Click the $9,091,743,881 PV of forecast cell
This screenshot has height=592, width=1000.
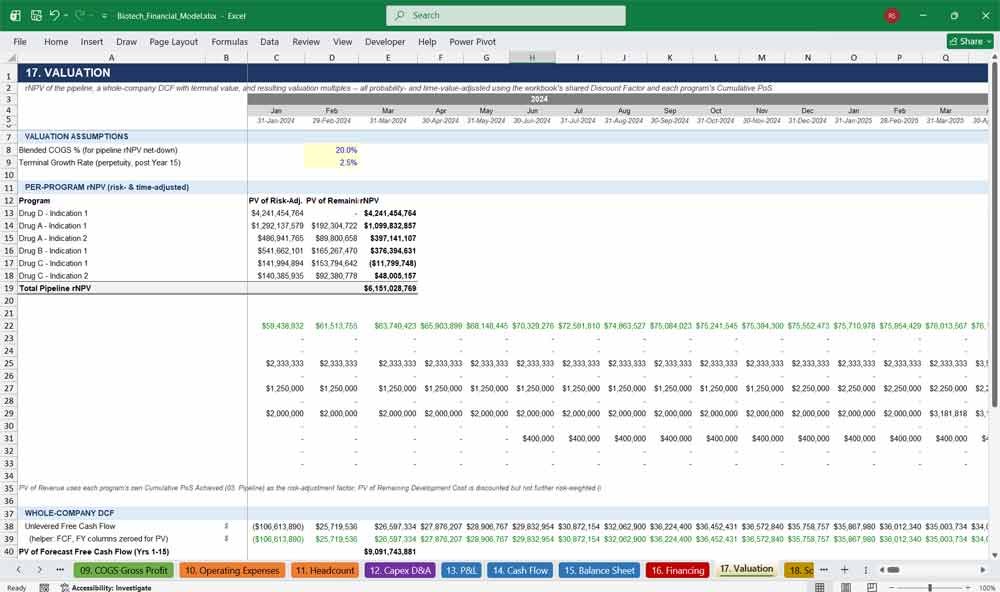click(388, 551)
